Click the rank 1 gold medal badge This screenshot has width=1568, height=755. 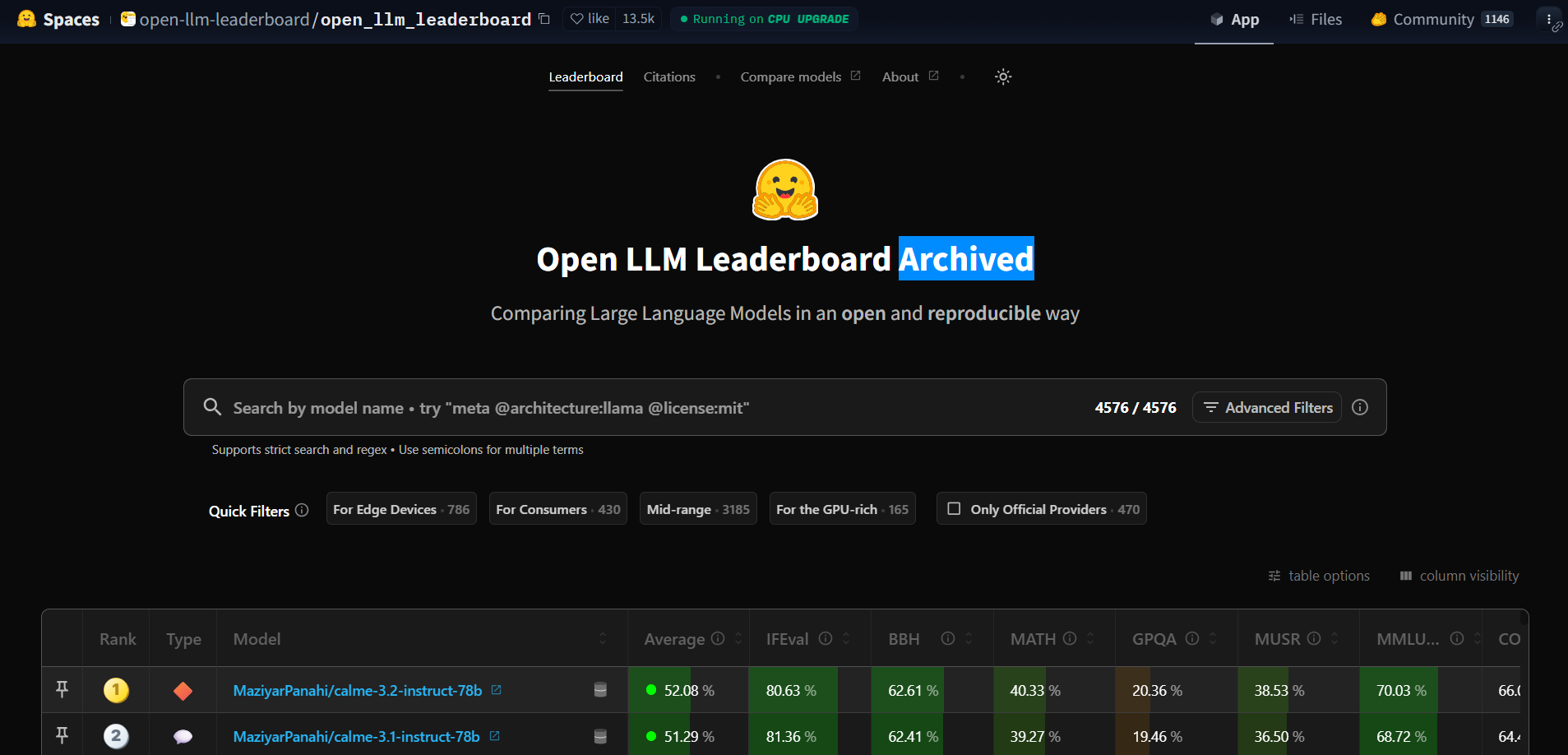point(116,690)
